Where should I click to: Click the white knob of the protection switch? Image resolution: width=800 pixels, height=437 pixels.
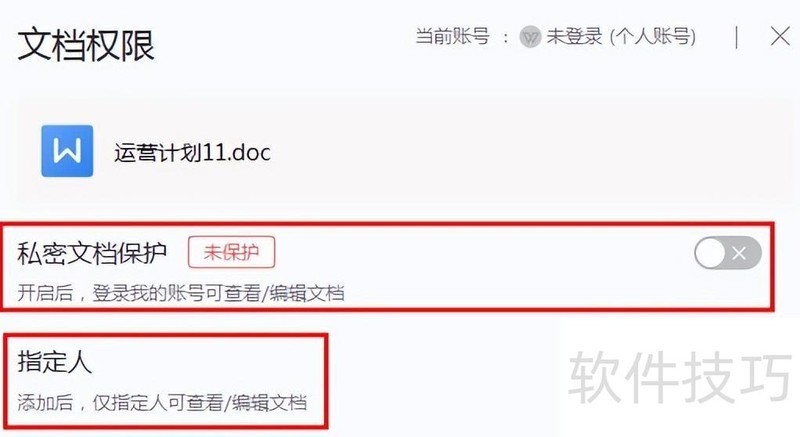pos(710,253)
